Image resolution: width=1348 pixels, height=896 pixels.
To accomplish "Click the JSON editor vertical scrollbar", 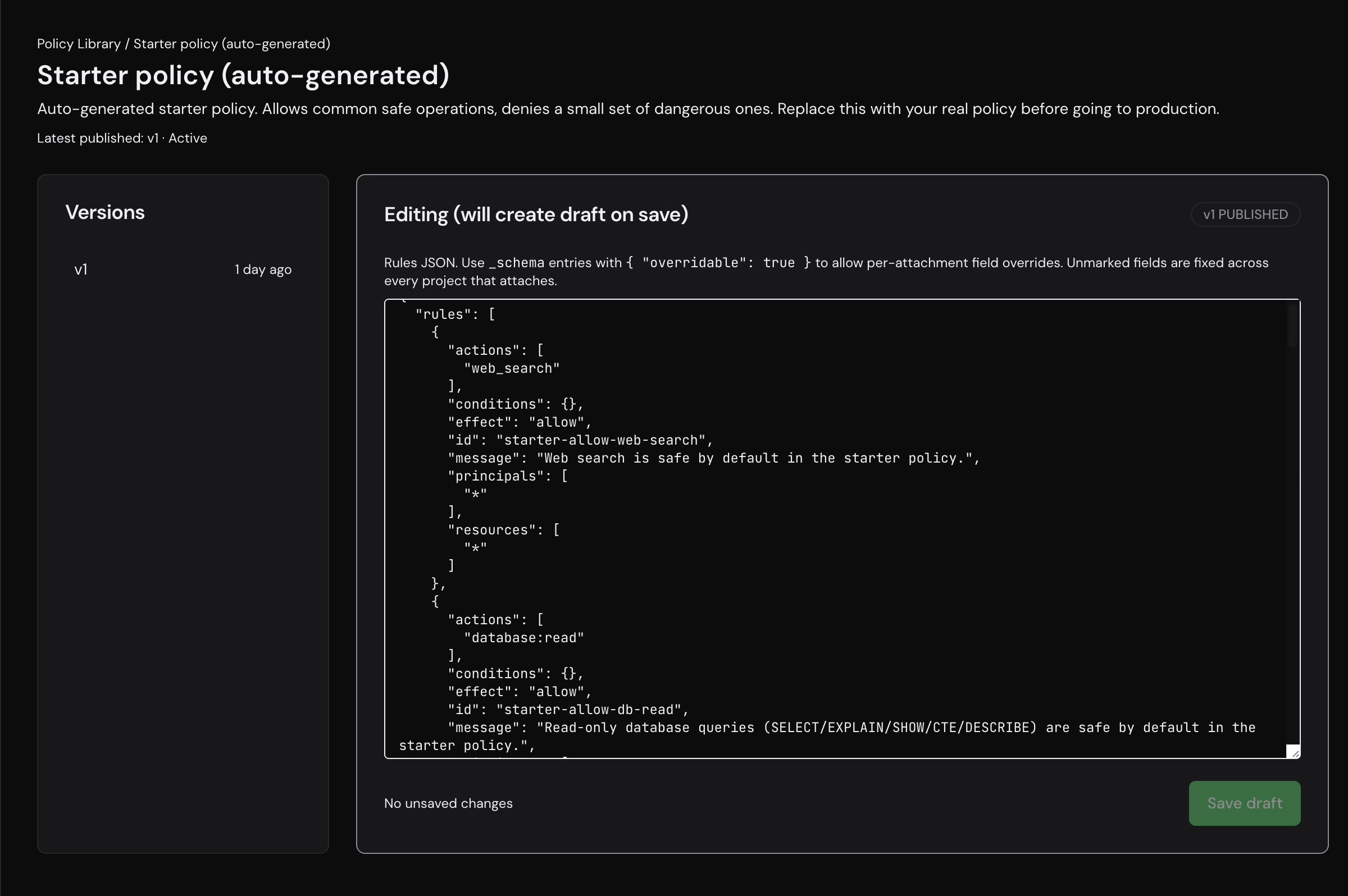I will [x=1292, y=326].
